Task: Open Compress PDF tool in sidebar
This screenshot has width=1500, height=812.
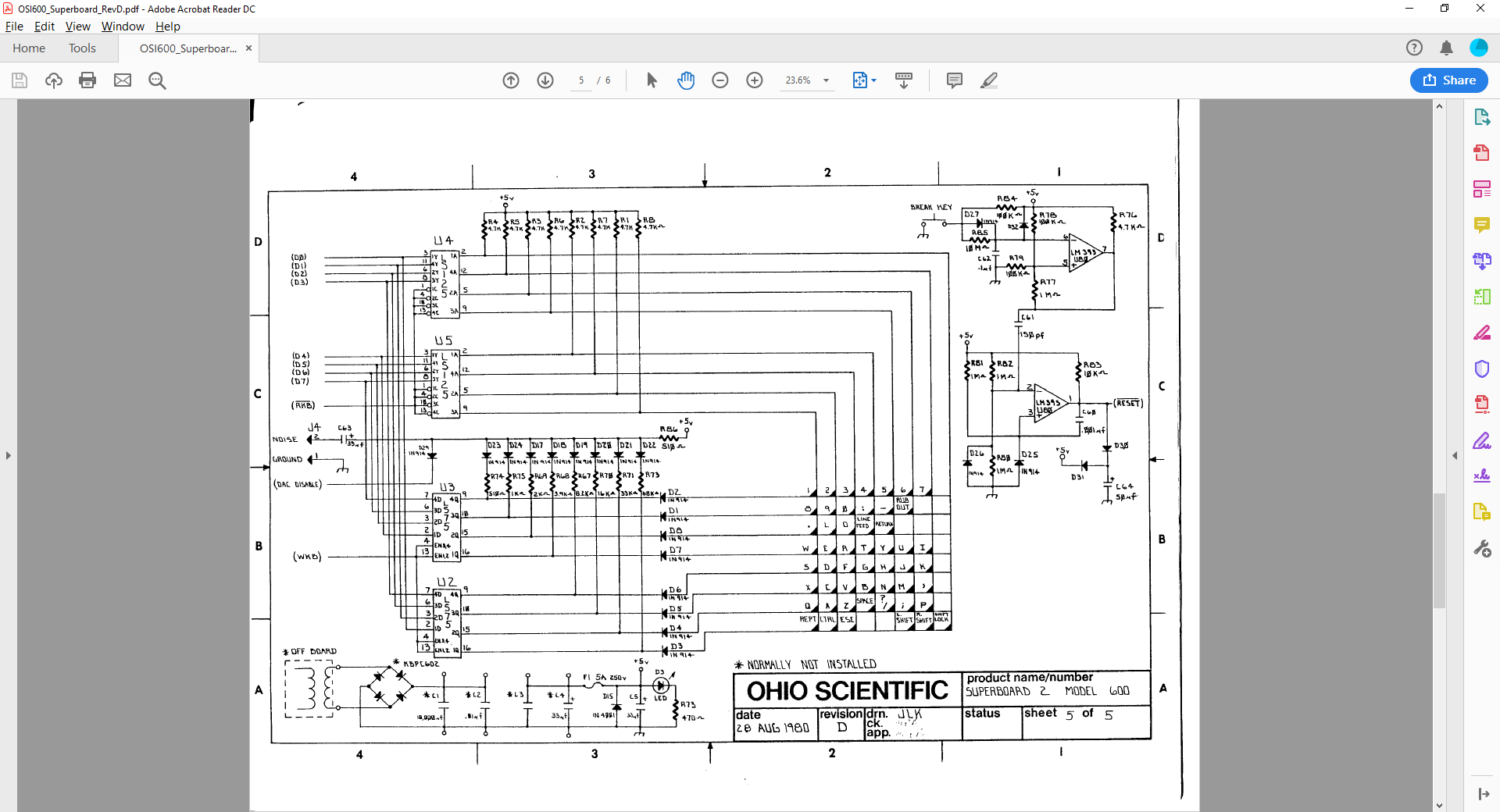Action: pos(1482,404)
